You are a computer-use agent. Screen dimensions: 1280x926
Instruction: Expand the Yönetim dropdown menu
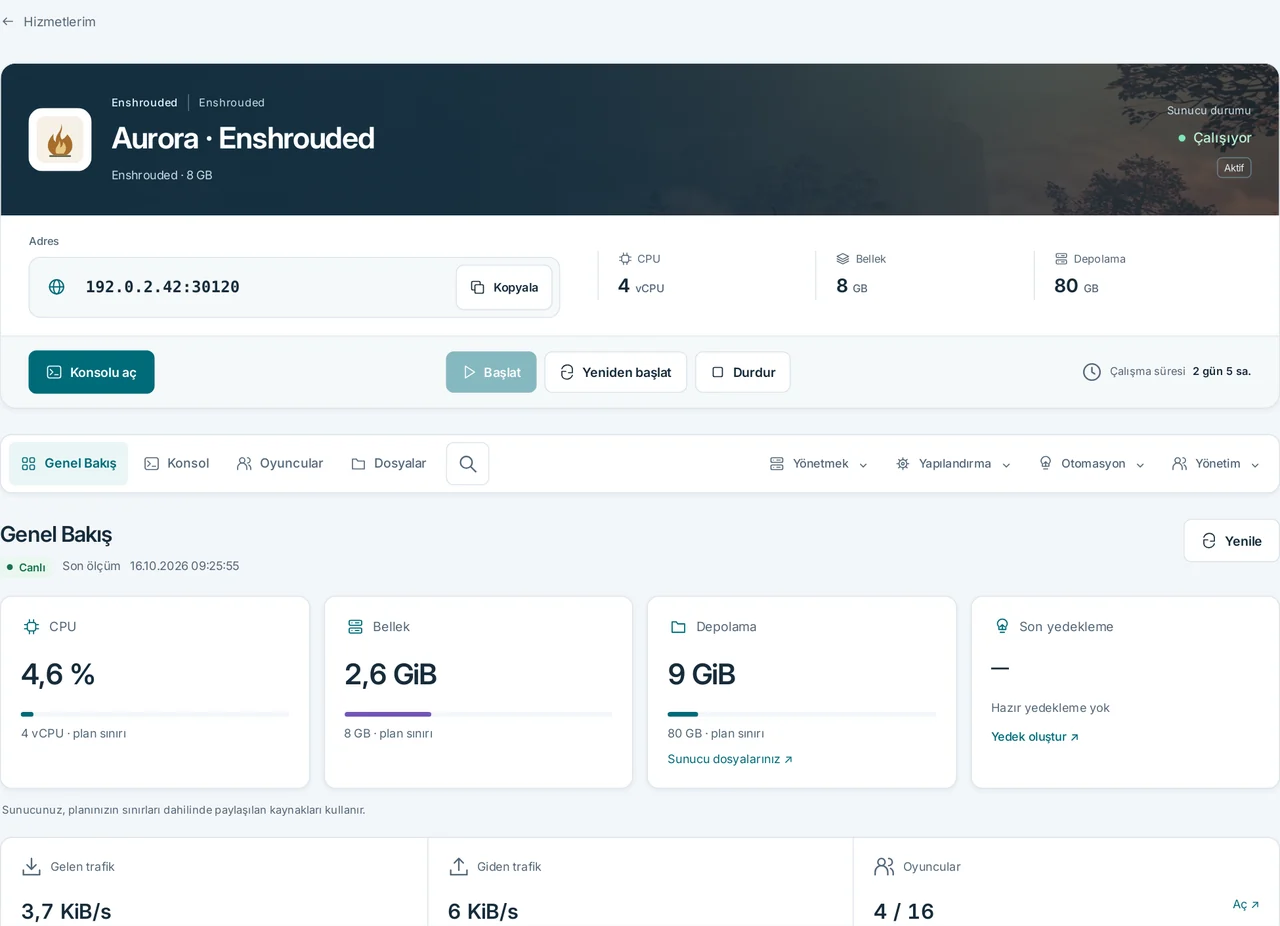1216,464
